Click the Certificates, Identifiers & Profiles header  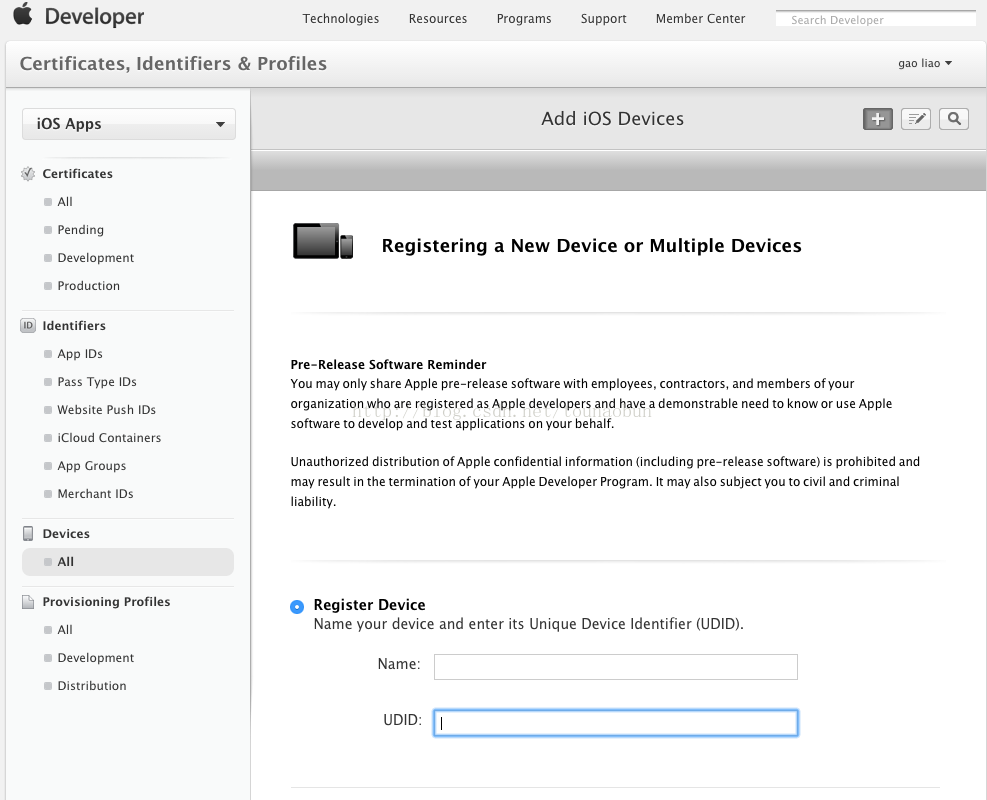pyautogui.click(x=173, y=64)
